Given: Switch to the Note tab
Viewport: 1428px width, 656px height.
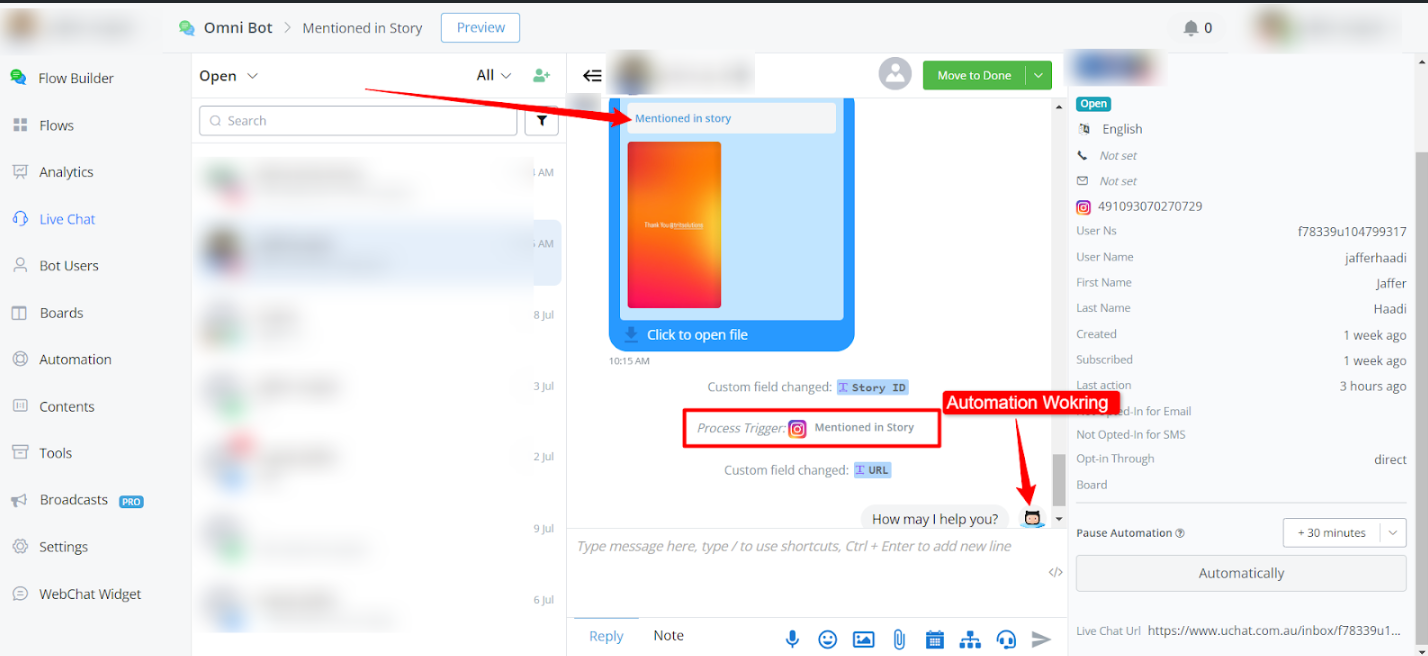Looking at the screenshot, I should click(668, 636).
